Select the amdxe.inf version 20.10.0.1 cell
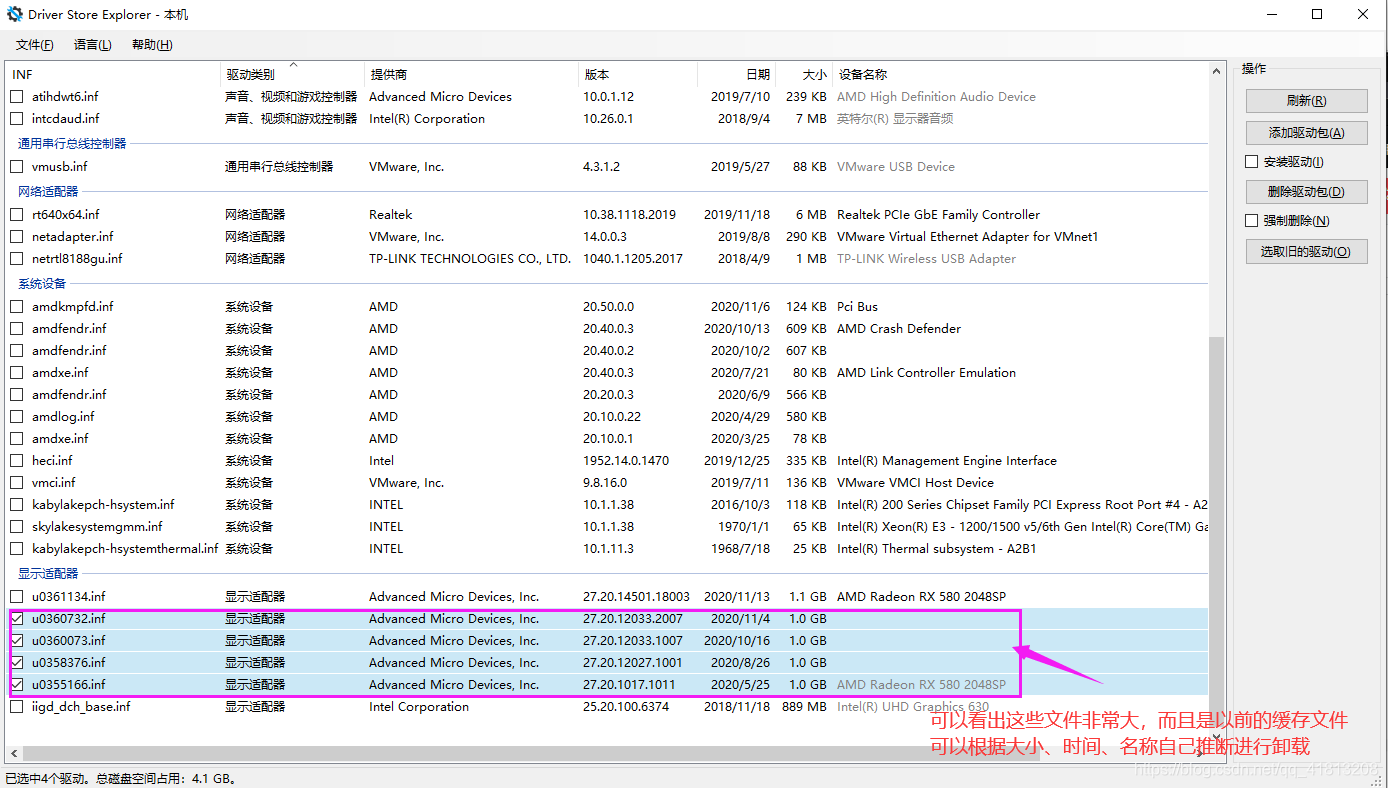This screenshot has height=788, width=1388. (x=608, y=439)
